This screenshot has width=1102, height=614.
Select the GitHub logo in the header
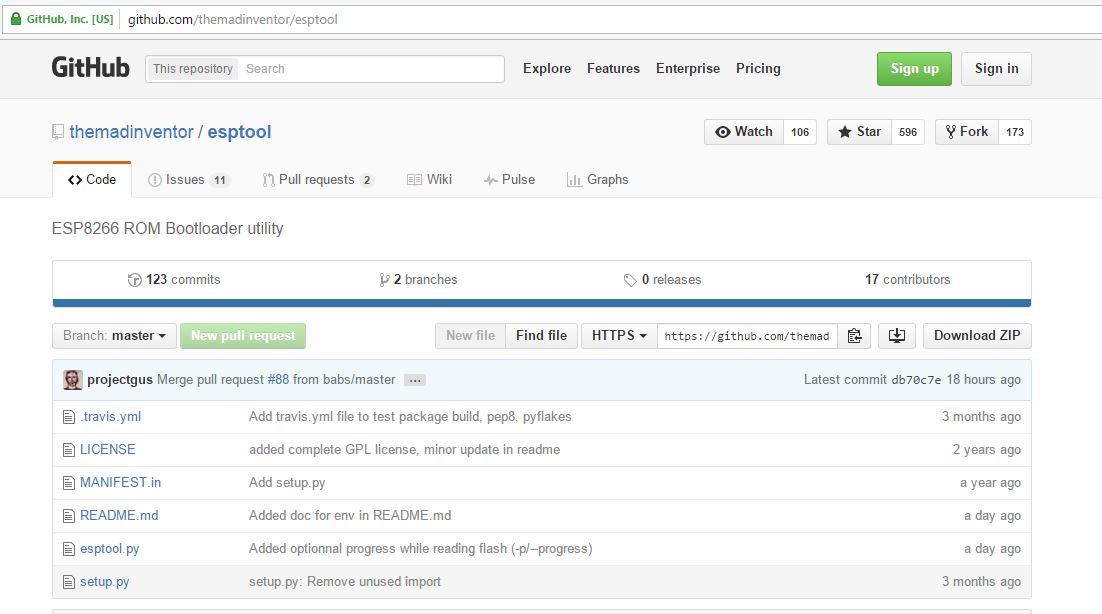[x=90, y=67]
